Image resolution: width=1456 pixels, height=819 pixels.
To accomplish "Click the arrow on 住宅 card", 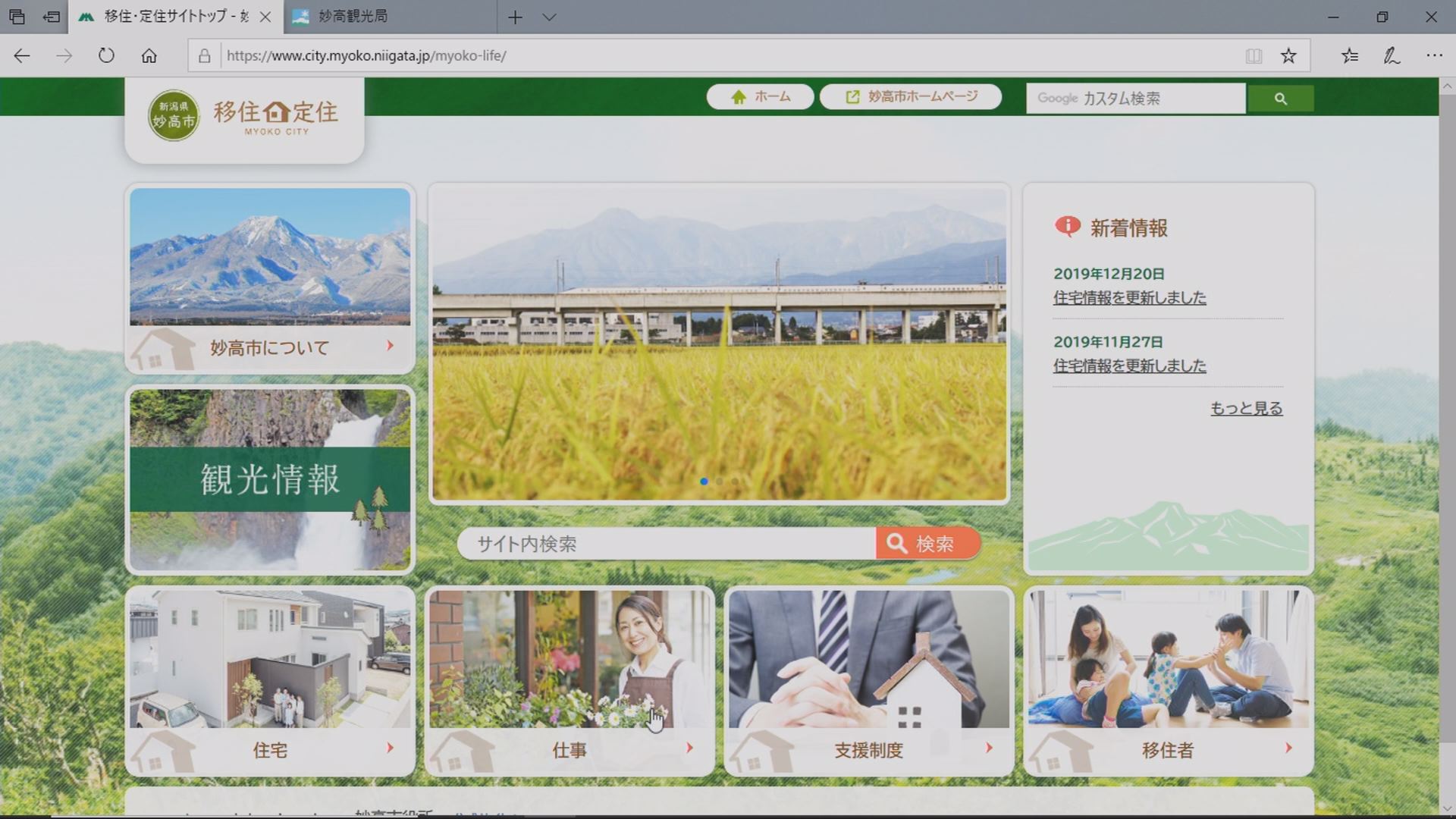I will (x=390, y=748).
